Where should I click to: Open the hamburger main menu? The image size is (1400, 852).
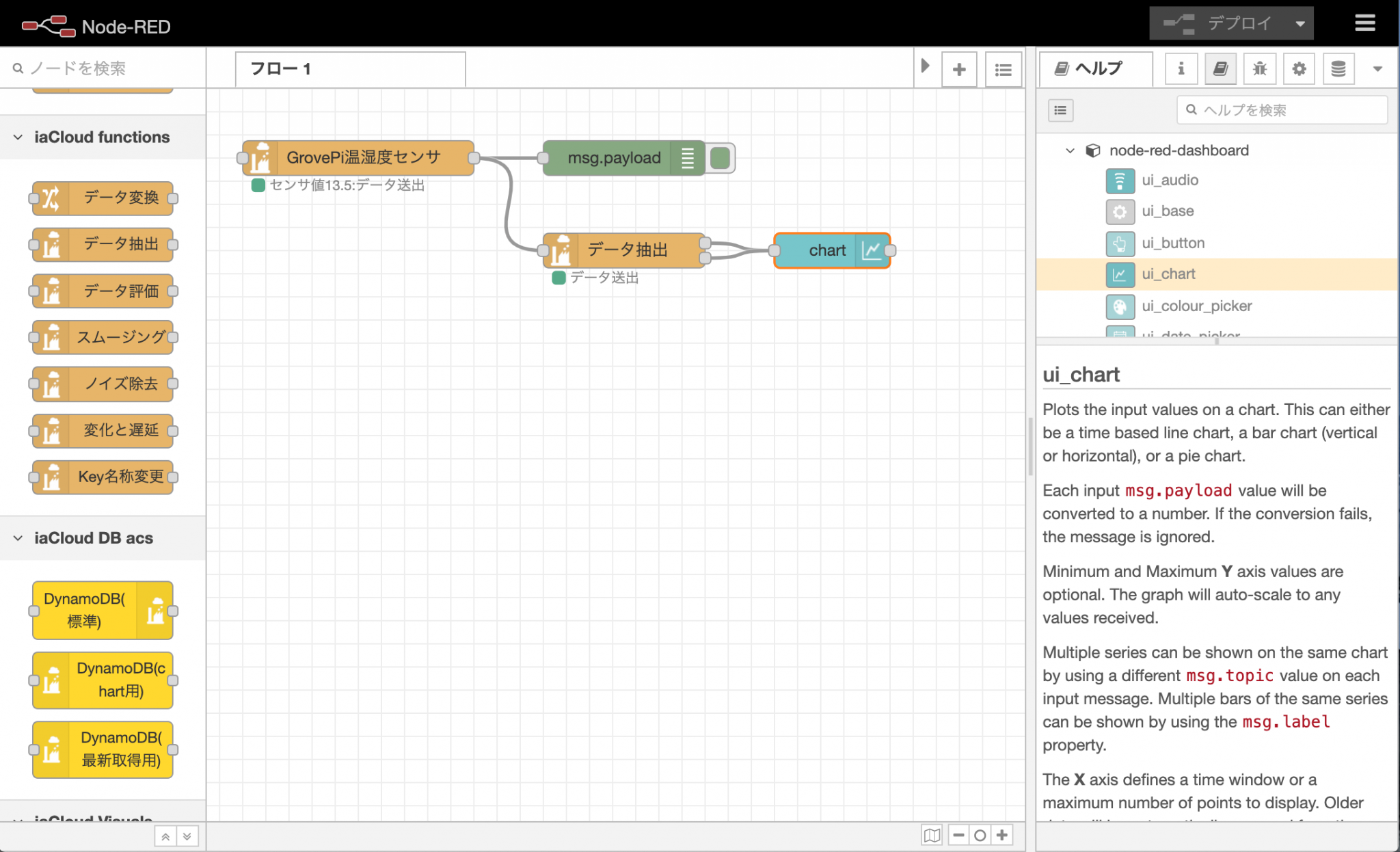(1364, 23)
